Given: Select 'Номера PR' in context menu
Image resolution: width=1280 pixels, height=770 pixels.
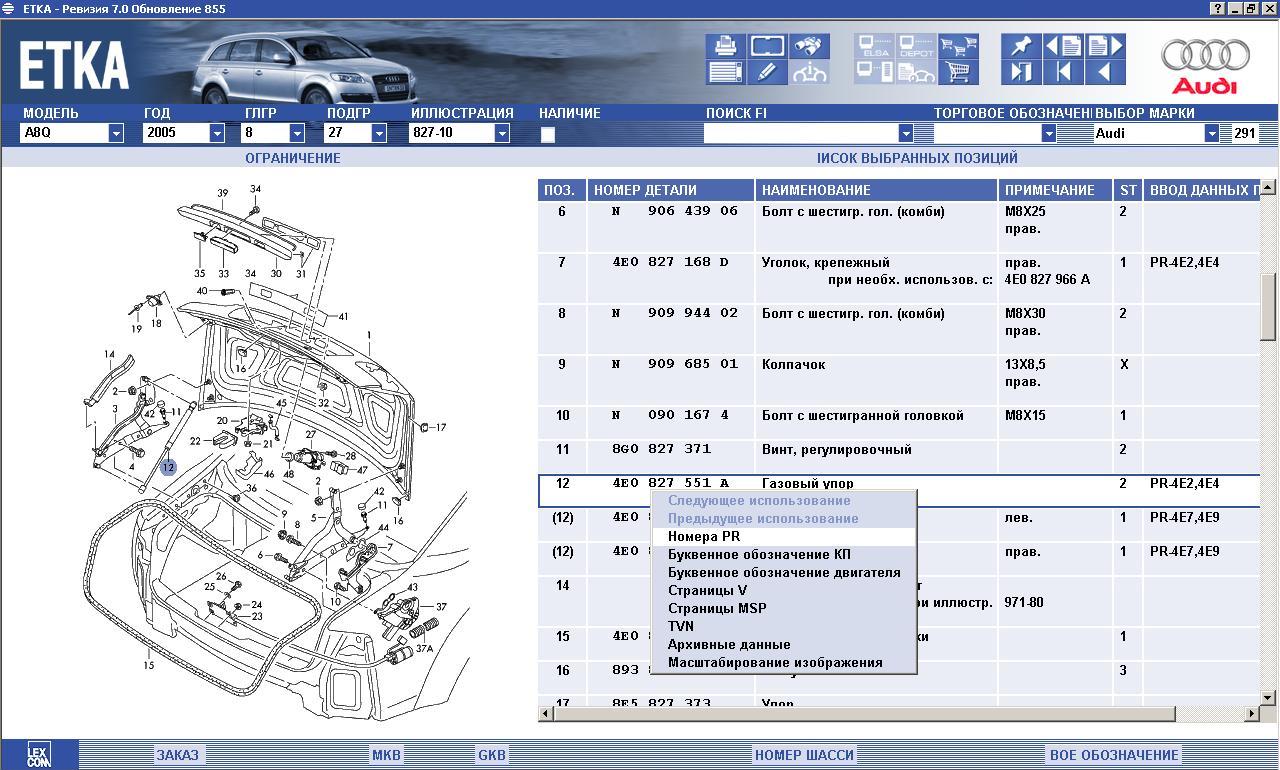Looking at the screenshot, I should click(704, 536).
